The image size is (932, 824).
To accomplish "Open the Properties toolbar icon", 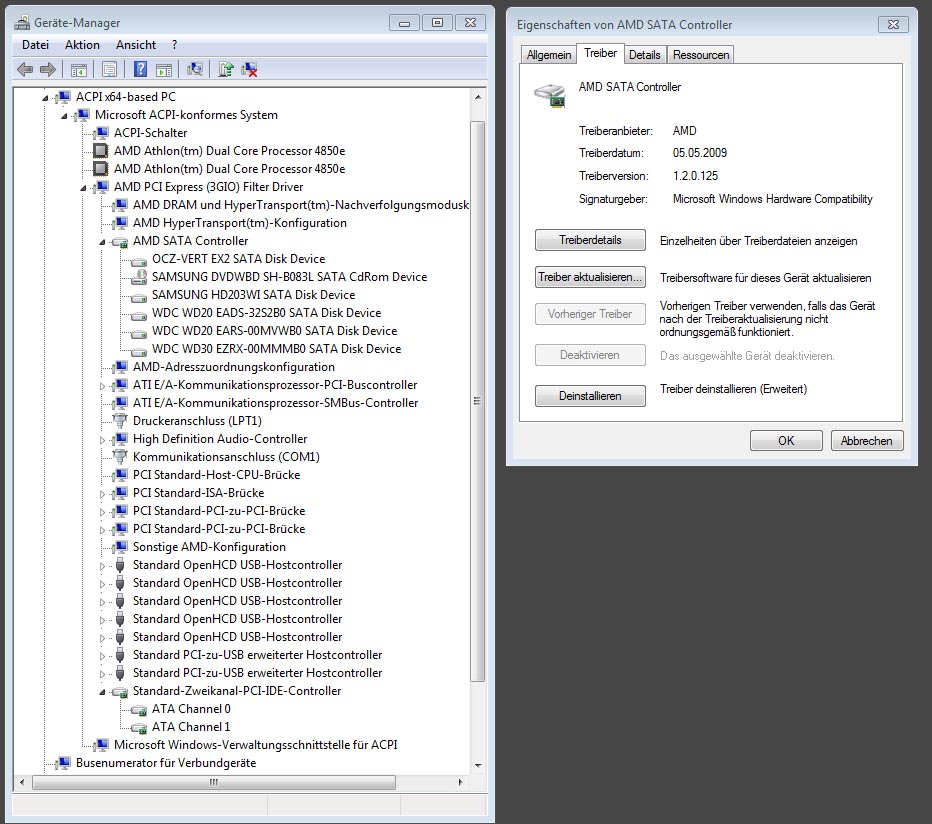I will (x=109, y=70).
